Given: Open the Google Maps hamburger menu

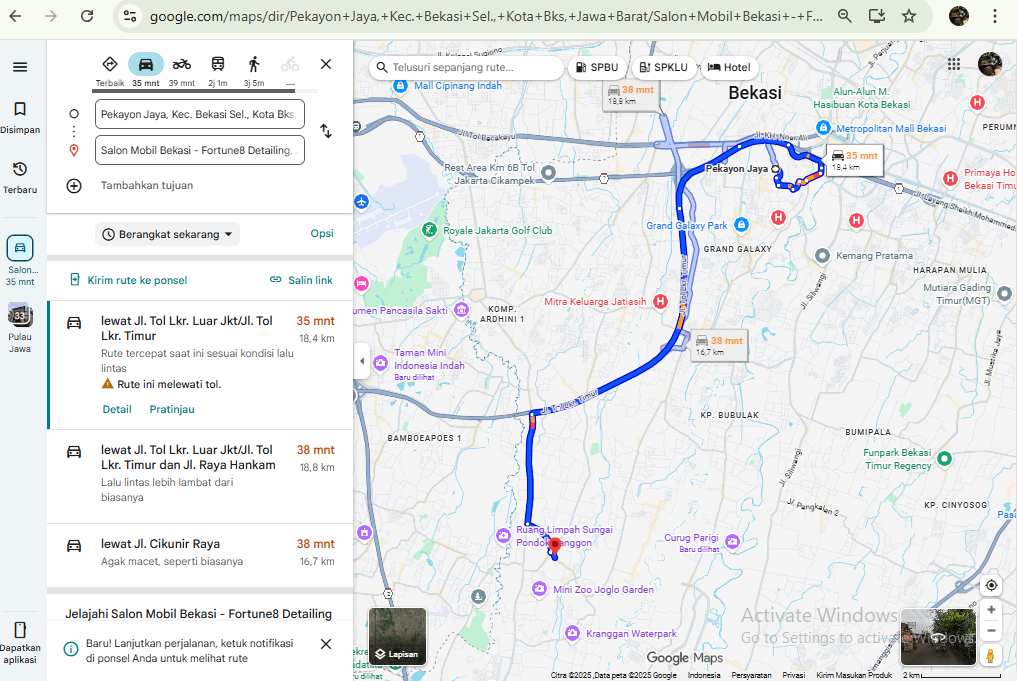Looking at the screenshot, I should pyautogui.click(x=20, y=67).
